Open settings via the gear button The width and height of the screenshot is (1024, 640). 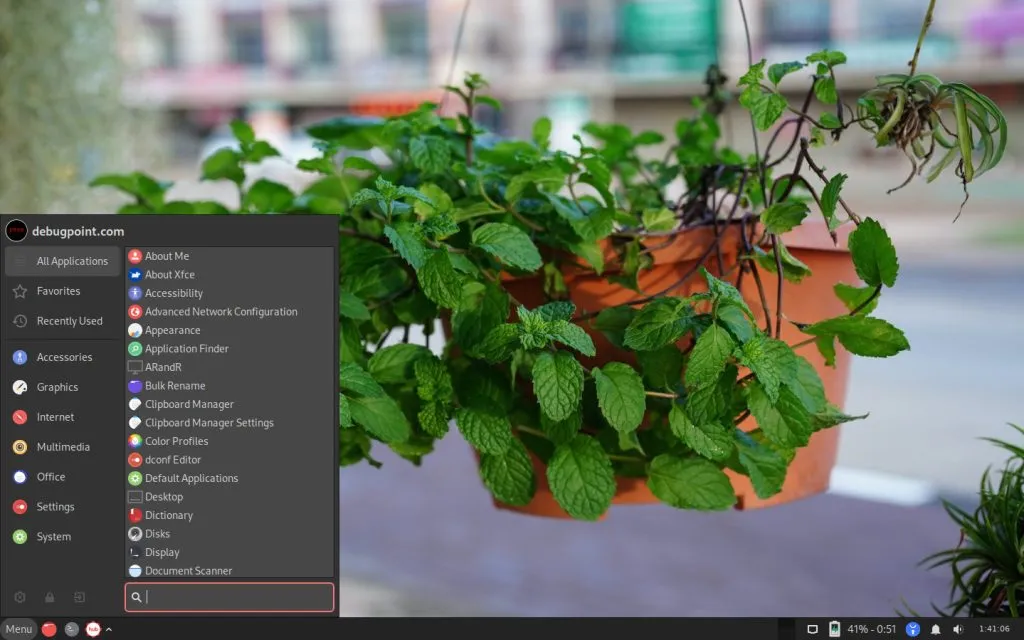point(20,597)
